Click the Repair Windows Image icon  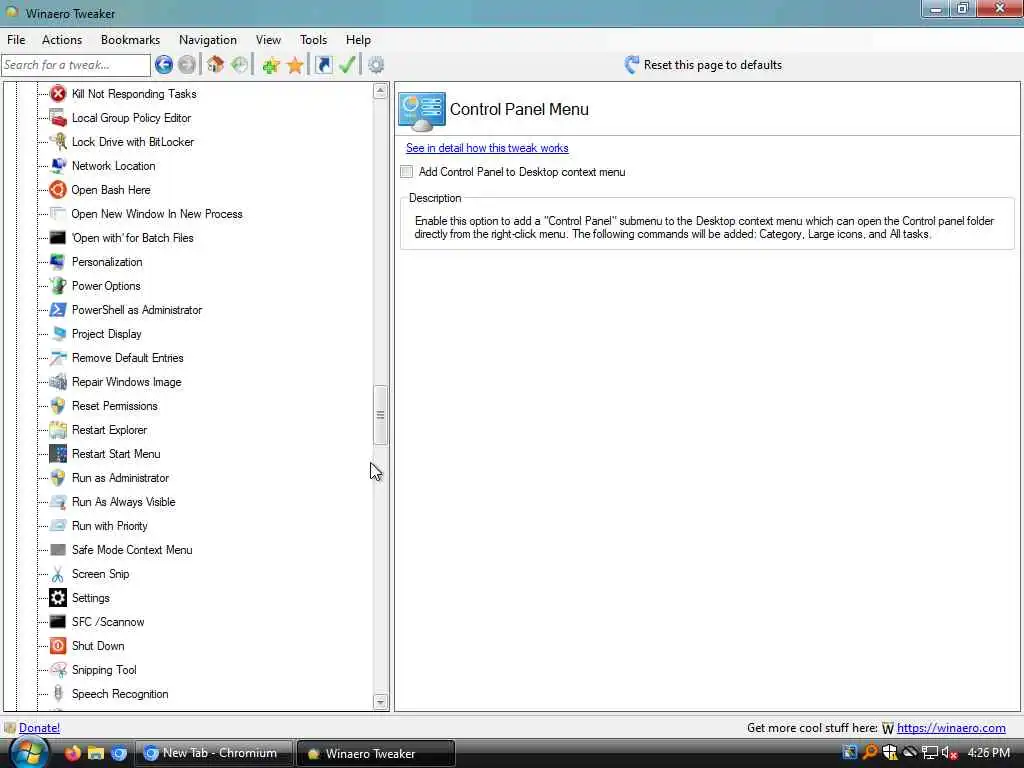point(58,382)
